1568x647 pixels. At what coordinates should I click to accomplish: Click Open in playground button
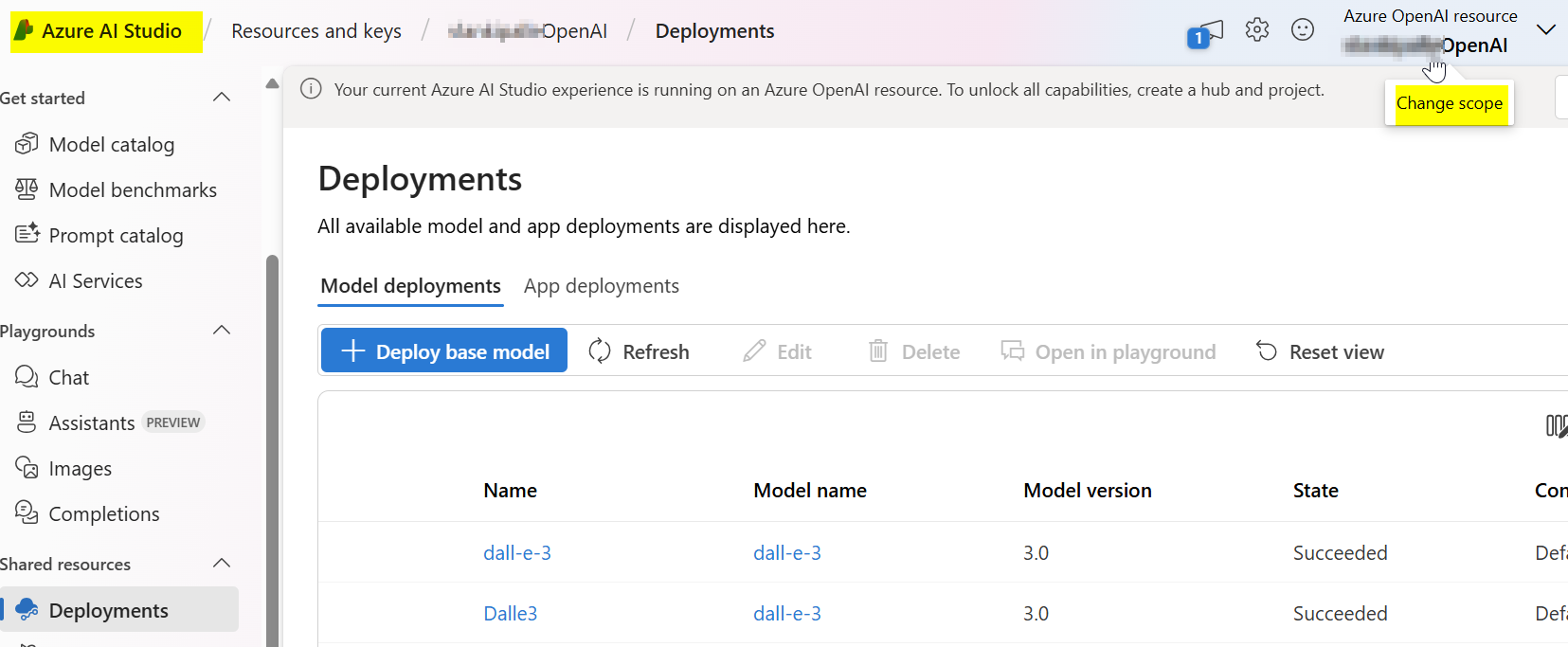1108,351
